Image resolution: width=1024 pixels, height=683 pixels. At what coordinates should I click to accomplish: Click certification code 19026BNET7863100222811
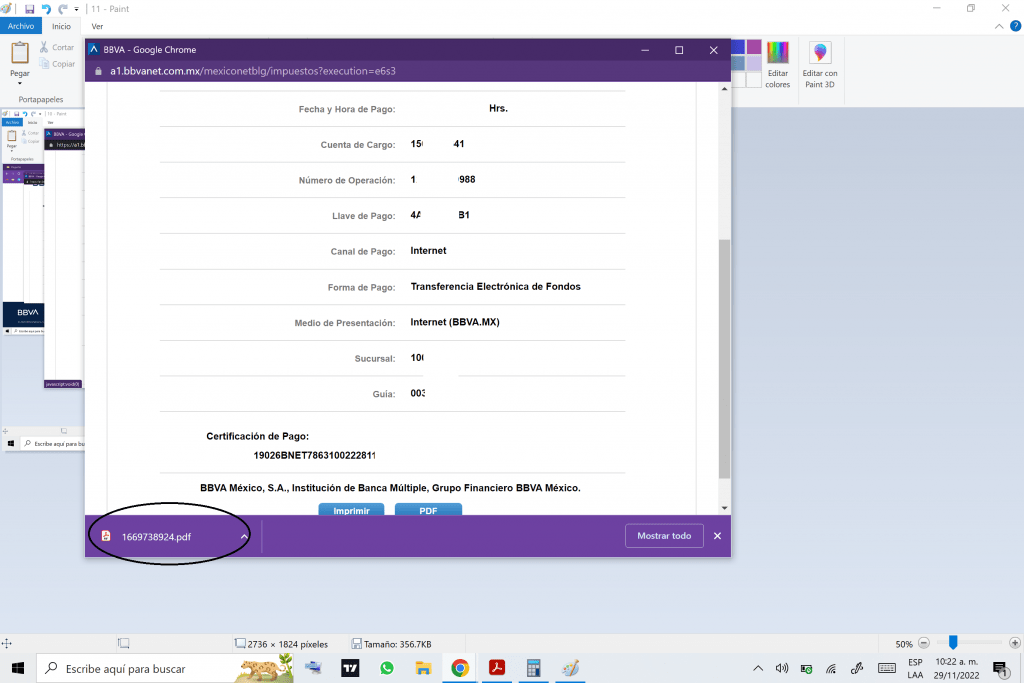tap(314, 455)
